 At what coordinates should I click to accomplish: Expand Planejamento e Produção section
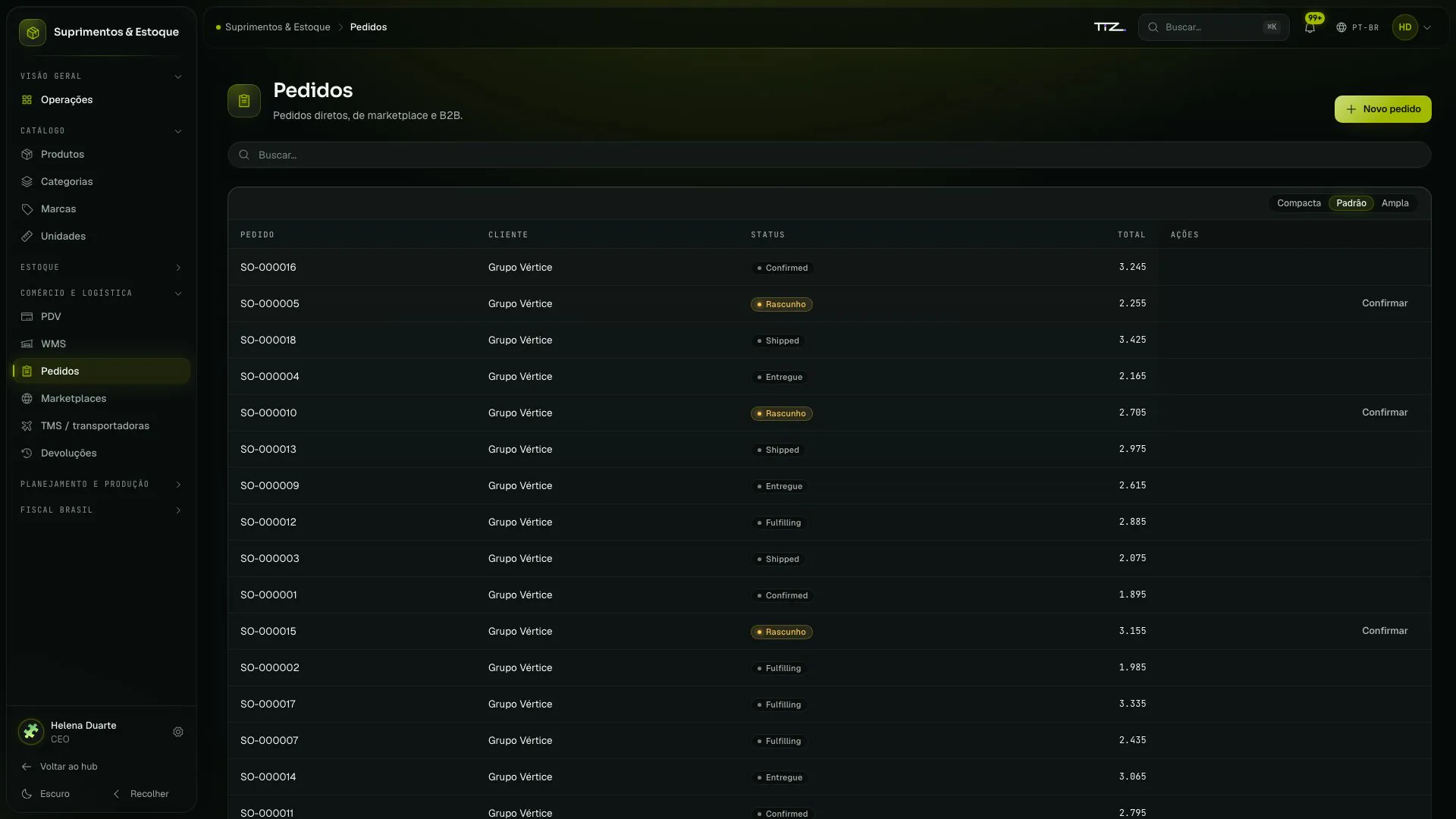click(100, 485)
